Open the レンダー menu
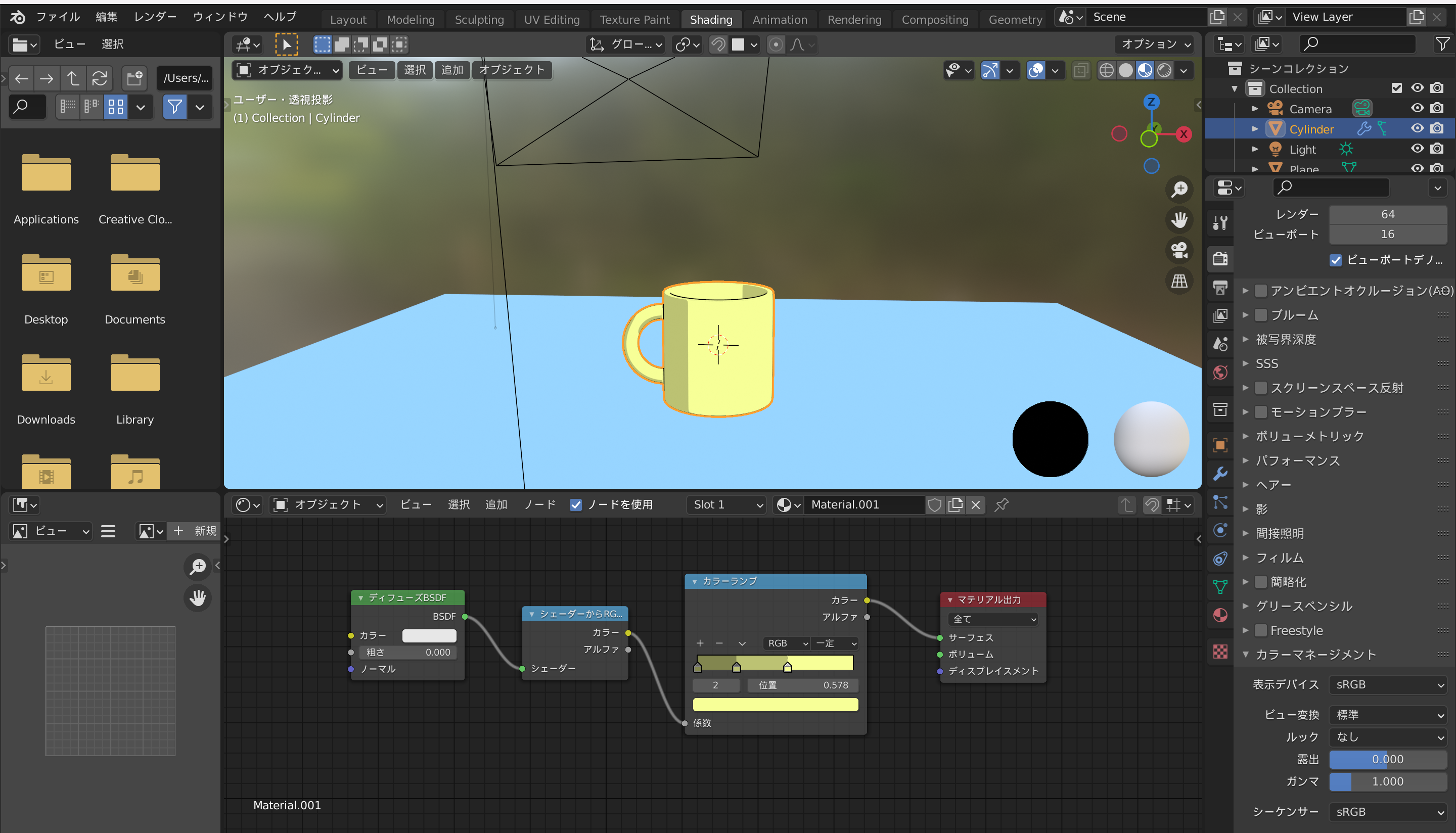Viewport: 1456px width, 833px height. point(155,17)
